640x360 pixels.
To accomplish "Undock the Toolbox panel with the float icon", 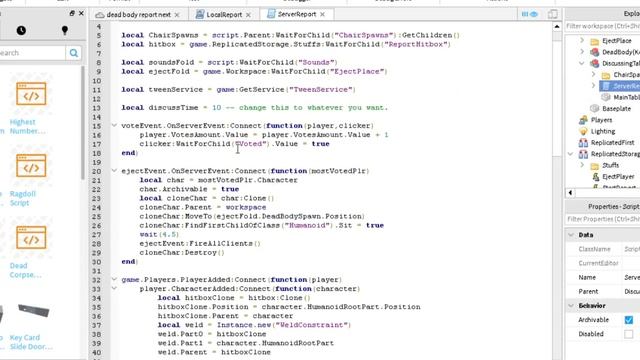I will [x=72, y=13].
